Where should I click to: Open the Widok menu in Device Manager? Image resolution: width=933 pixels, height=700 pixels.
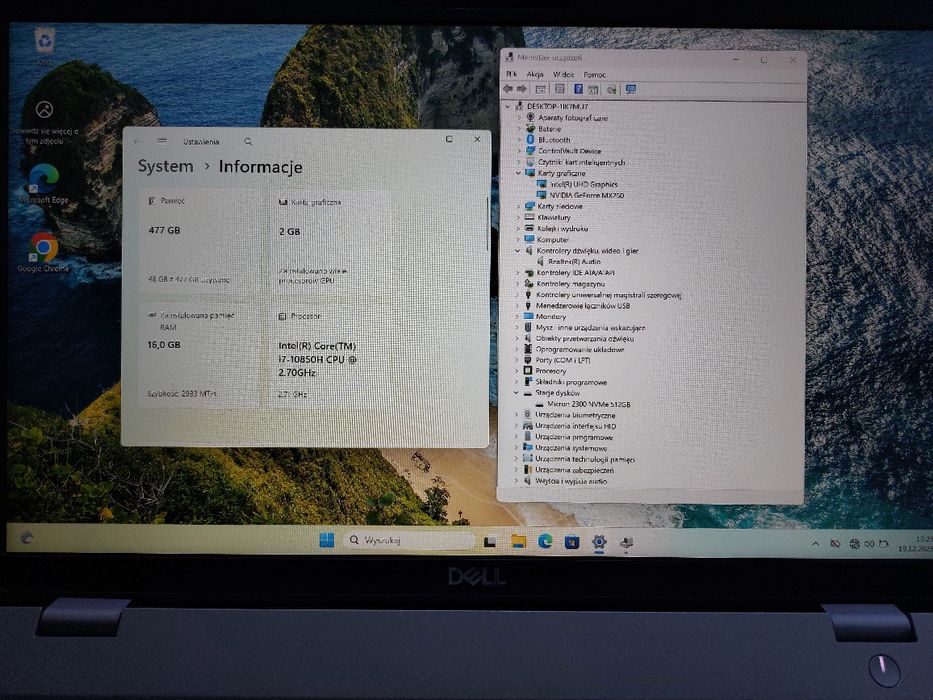[x=563, y=74]
